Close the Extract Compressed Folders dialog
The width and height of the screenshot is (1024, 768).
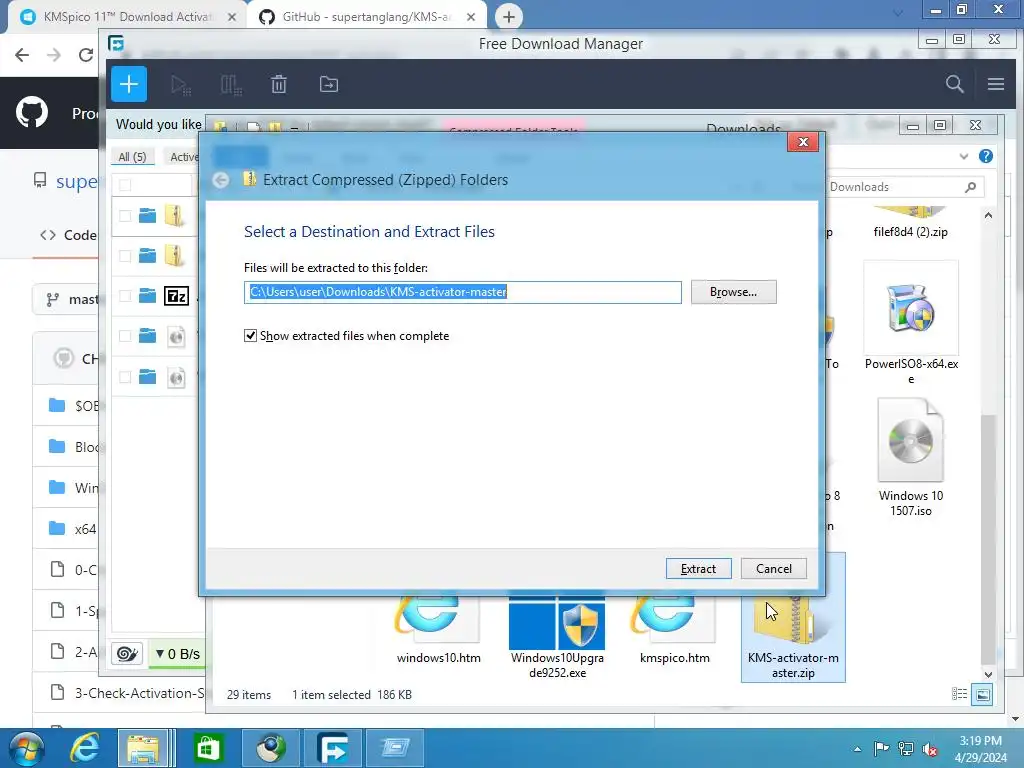803,142
